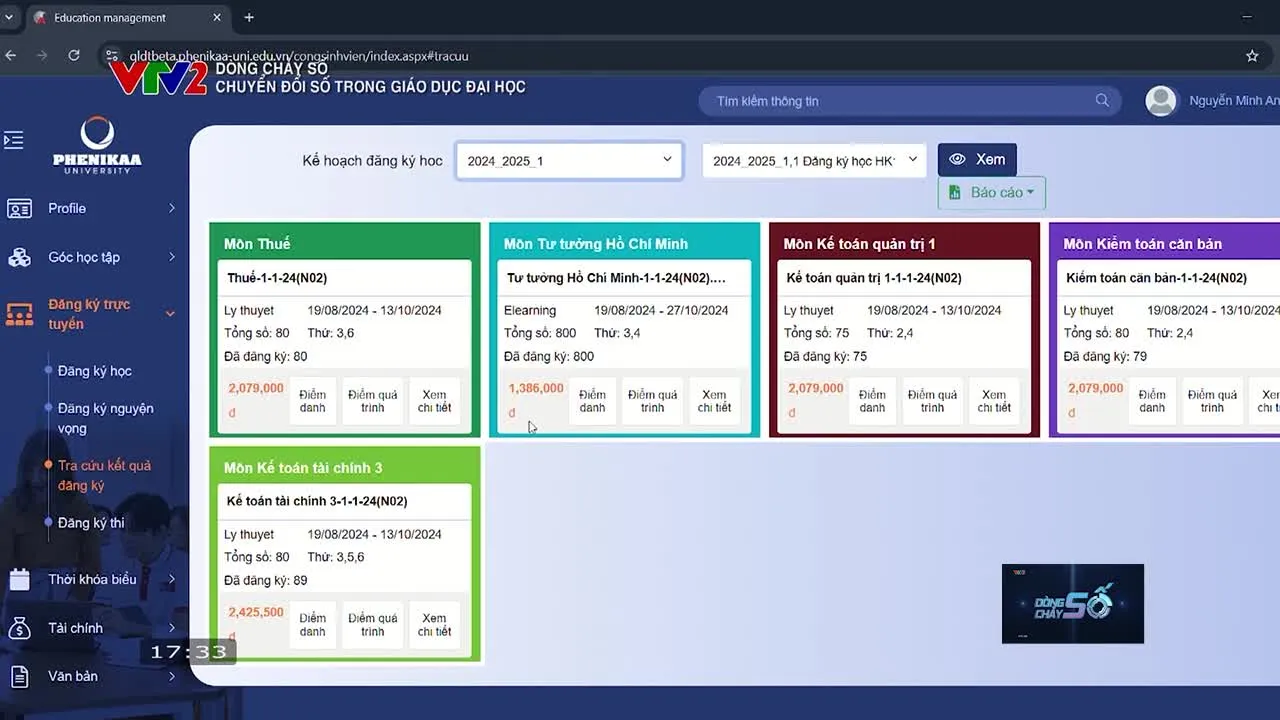The image size is (1280, 720).
Task: Click the Góc học tập icon
Action: (x=19, y=257)
